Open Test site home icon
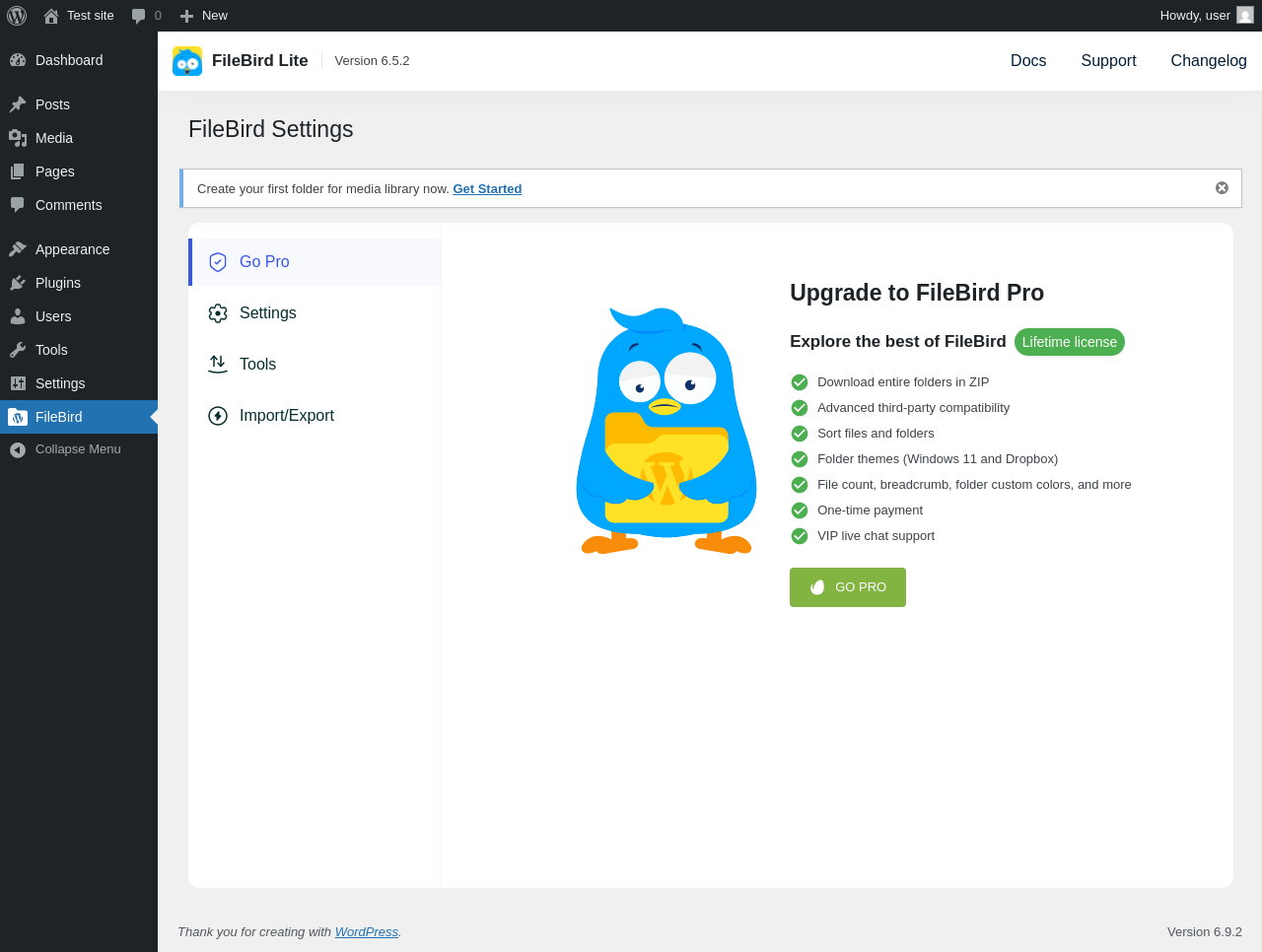Screen dimensions: 1262x952 [51, 16]
